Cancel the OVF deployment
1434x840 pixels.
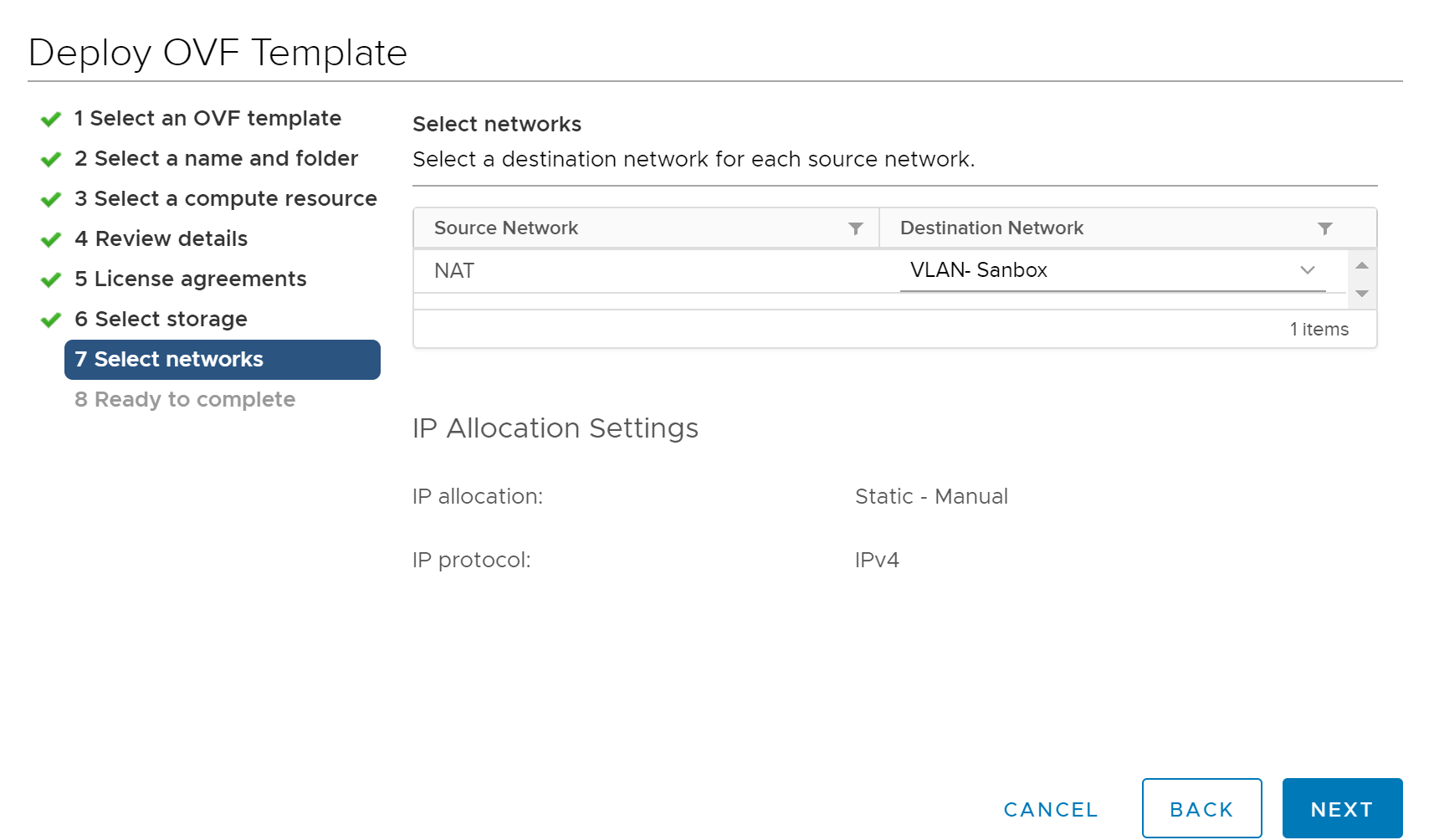pyautogui.click(x=1050, y=808)
